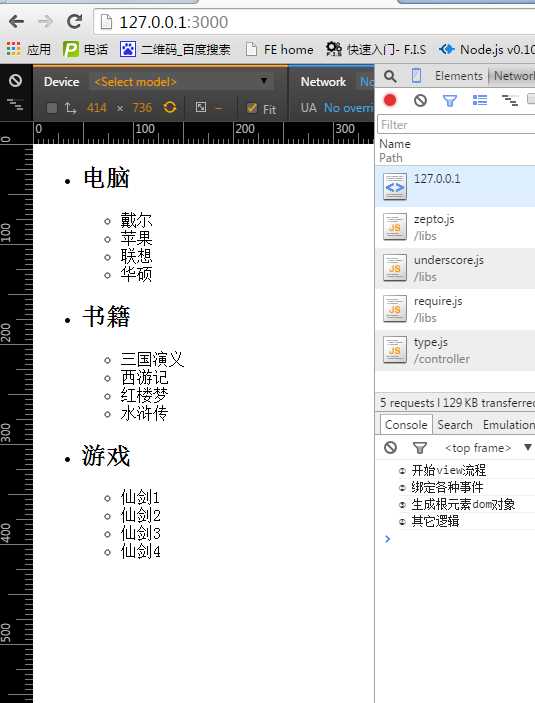The image size is (535, 703).
Task: Open the Device Select model dropdown
Action: (x=181, y=82)
